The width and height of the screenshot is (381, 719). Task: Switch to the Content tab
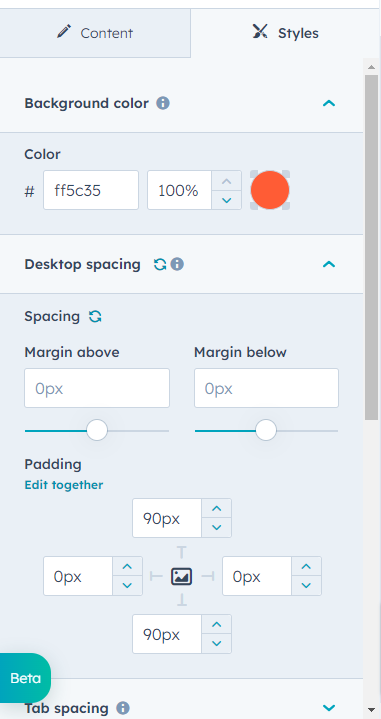pos(95,33)
